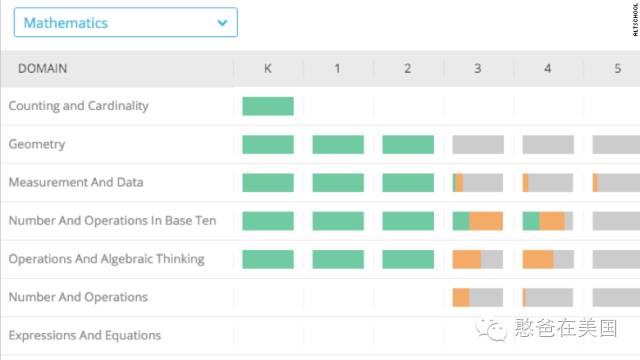This screenshot has width=640, height=360.
Task: Select the K grade column header
Action: pos(268,68)
